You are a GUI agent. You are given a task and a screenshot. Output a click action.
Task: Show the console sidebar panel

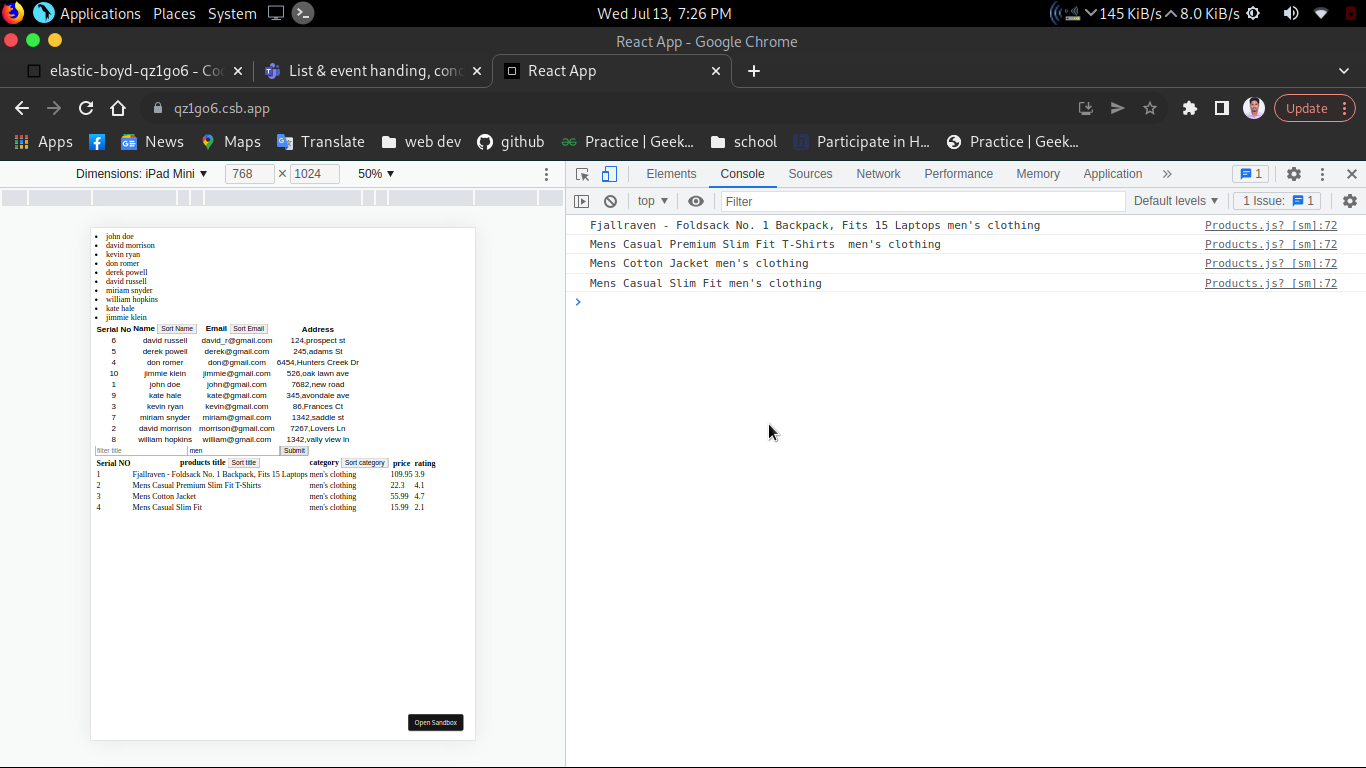(582, 201)
